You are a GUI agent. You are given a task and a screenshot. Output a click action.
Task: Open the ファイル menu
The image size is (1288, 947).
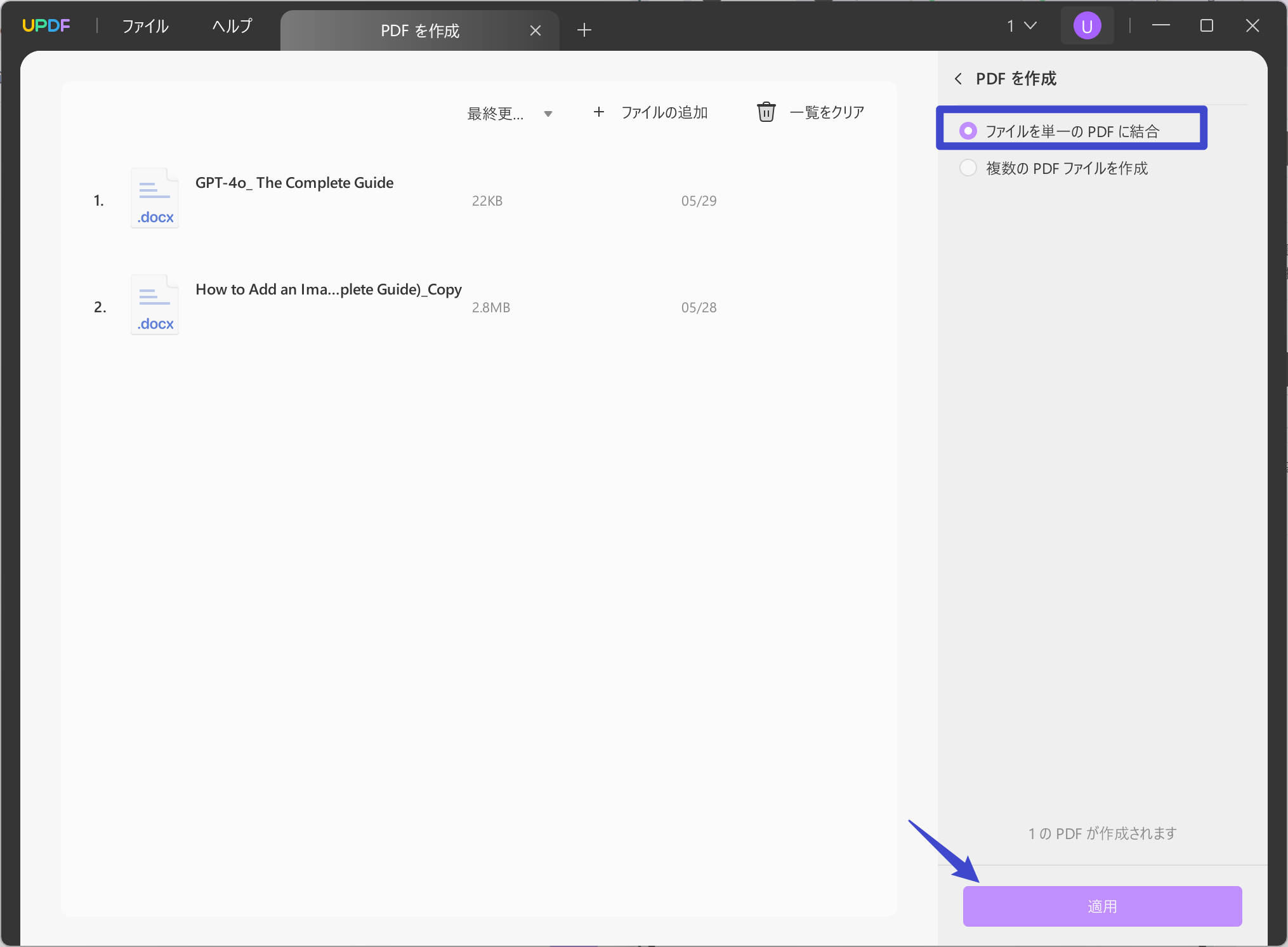click(145, 26)
